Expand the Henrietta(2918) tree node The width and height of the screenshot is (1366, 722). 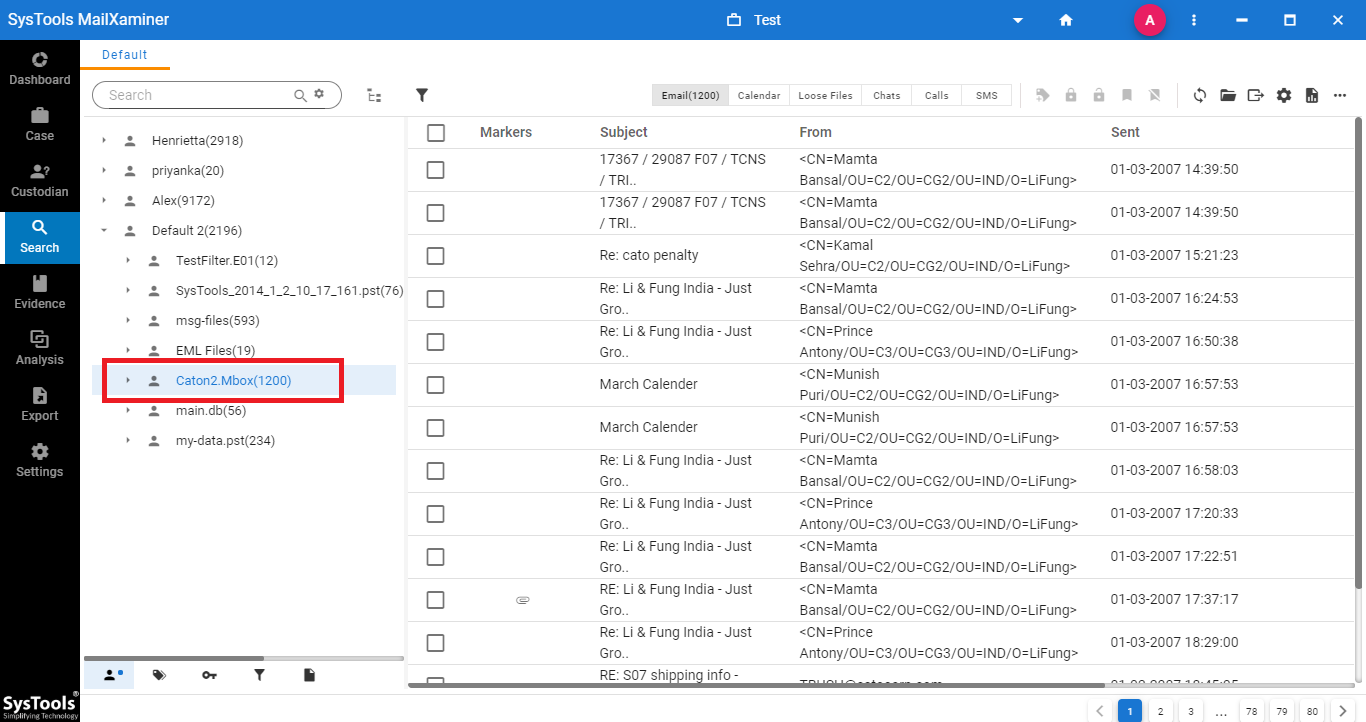(x=104, y=141)
